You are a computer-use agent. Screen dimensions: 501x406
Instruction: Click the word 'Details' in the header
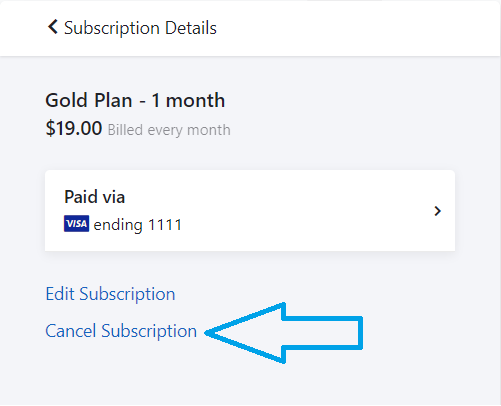[x=191, y=28]
